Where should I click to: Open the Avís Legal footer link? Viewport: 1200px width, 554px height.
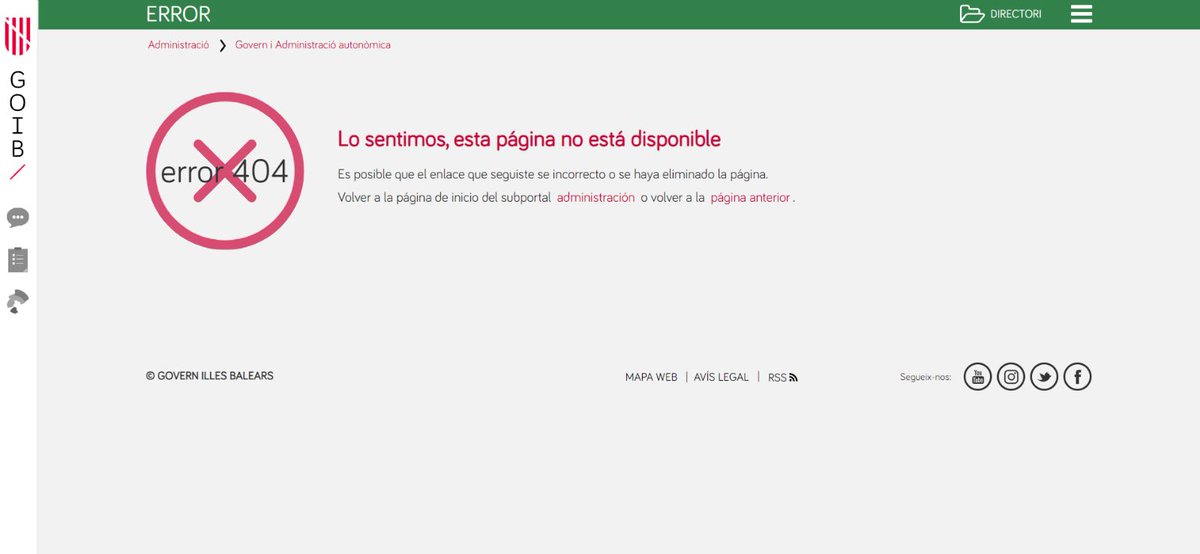(x=721, y=377)
